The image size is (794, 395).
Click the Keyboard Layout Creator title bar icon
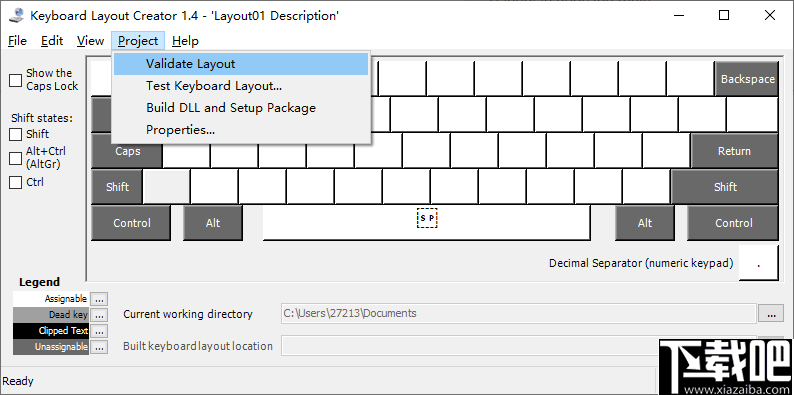click(16, 16)
